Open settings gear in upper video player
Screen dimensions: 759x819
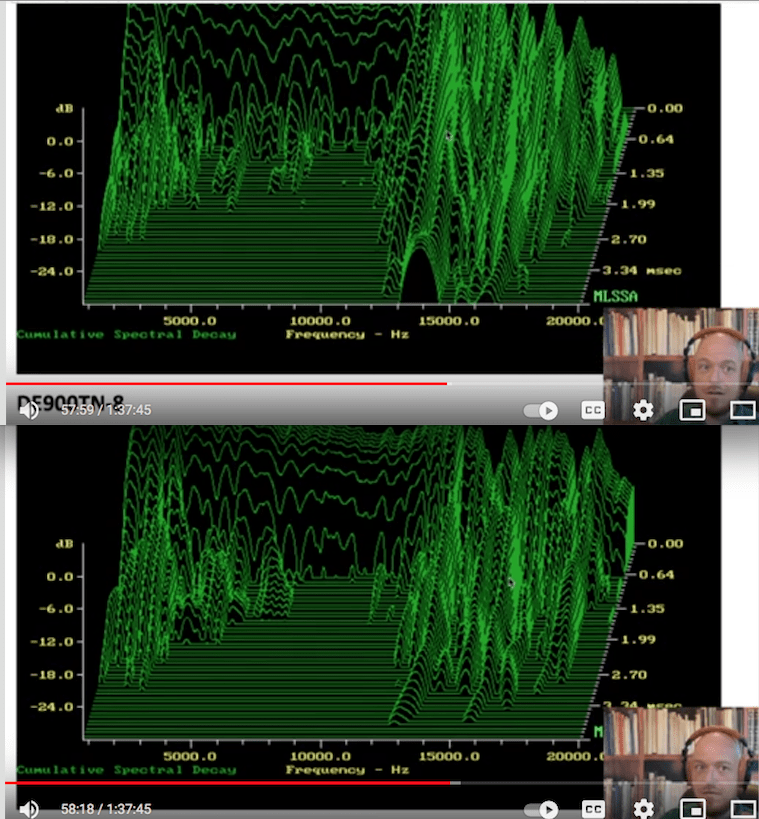[x=643, y=410]
